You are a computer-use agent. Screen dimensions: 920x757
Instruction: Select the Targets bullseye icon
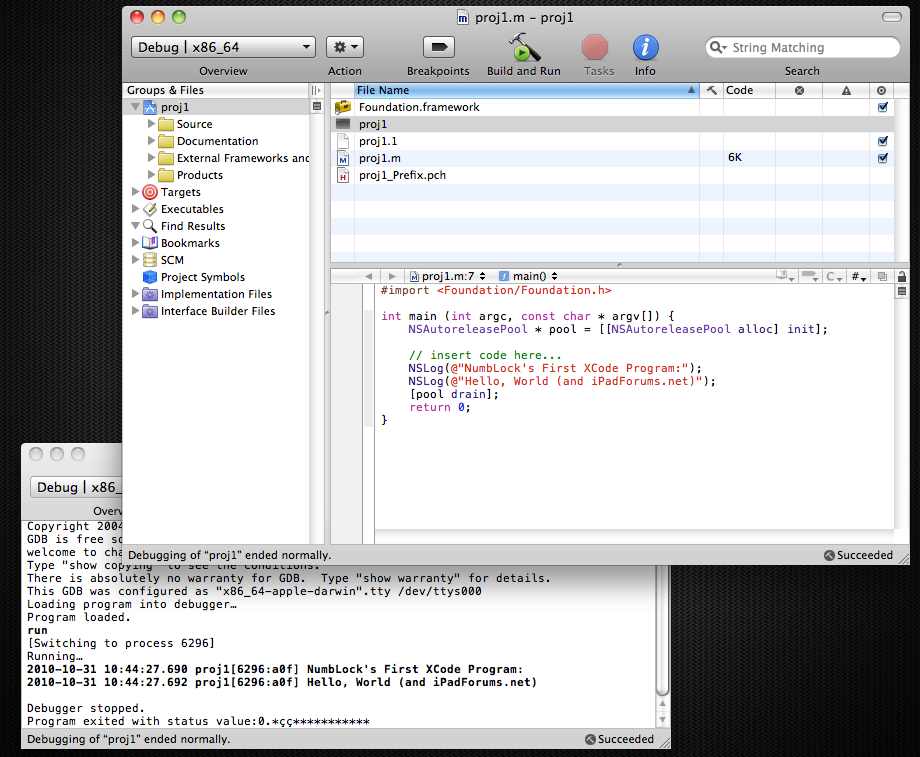(150, 192)
